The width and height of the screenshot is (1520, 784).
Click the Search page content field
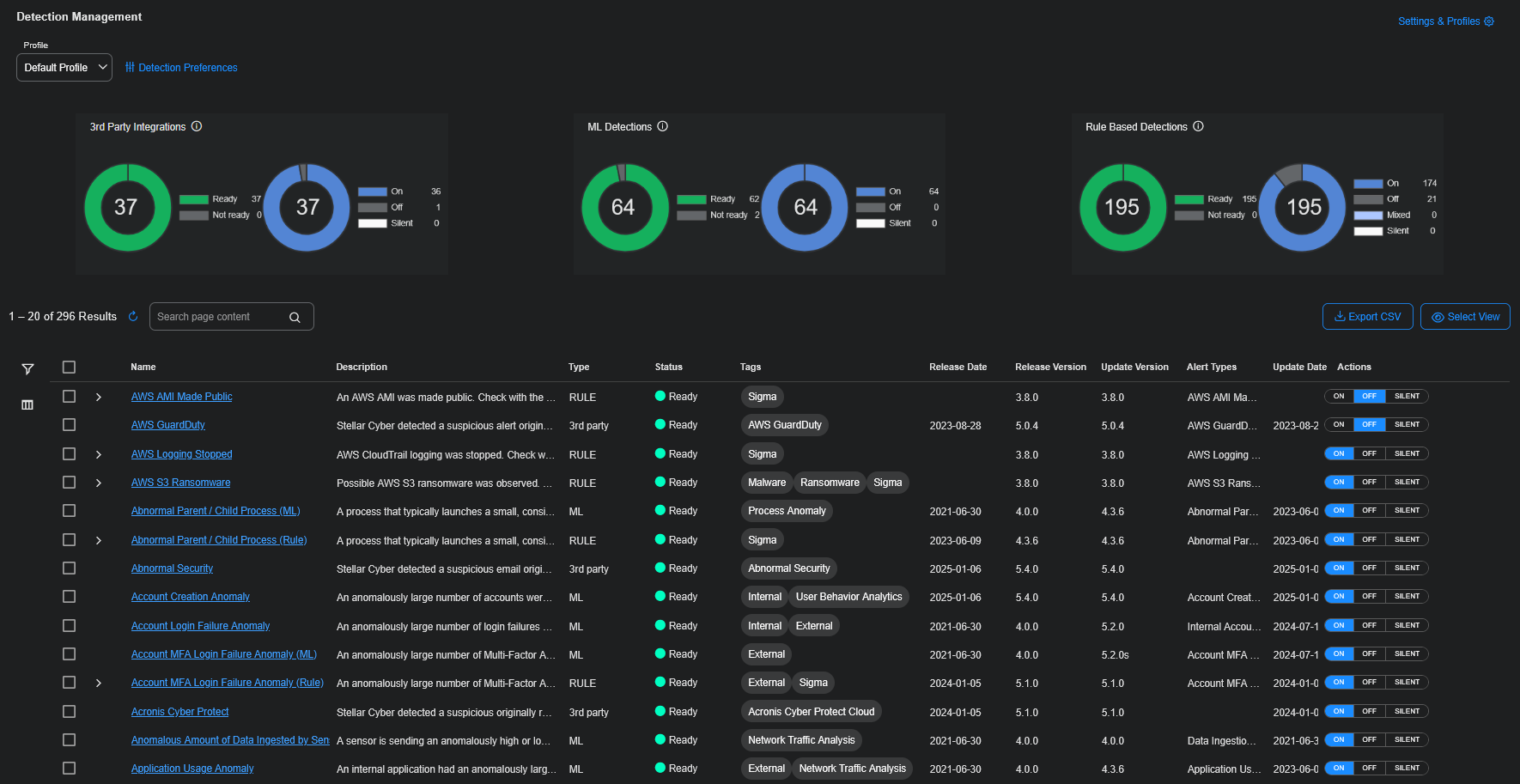pyautogui.click(x=219, y=317)
